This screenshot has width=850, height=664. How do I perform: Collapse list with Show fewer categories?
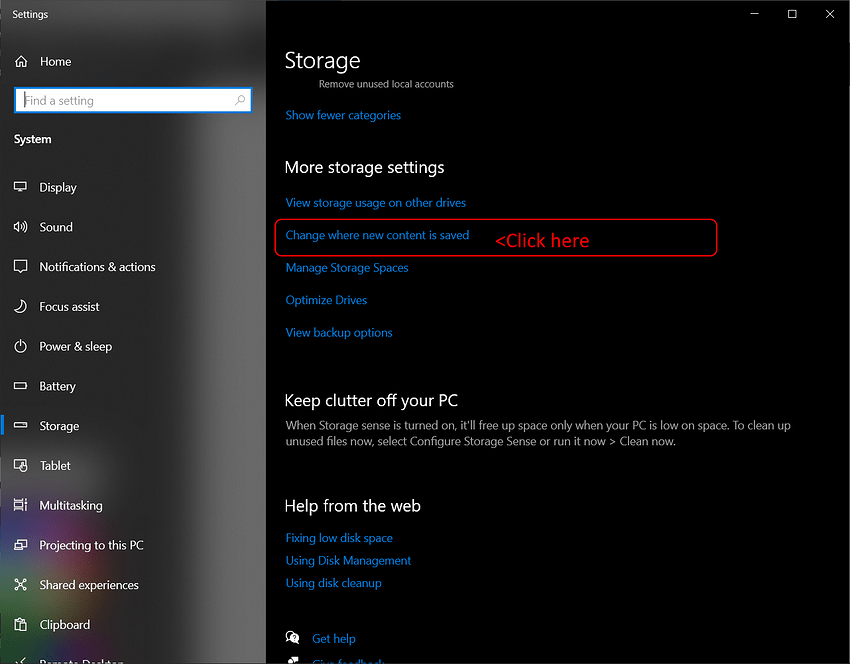[x=343, y=115]
